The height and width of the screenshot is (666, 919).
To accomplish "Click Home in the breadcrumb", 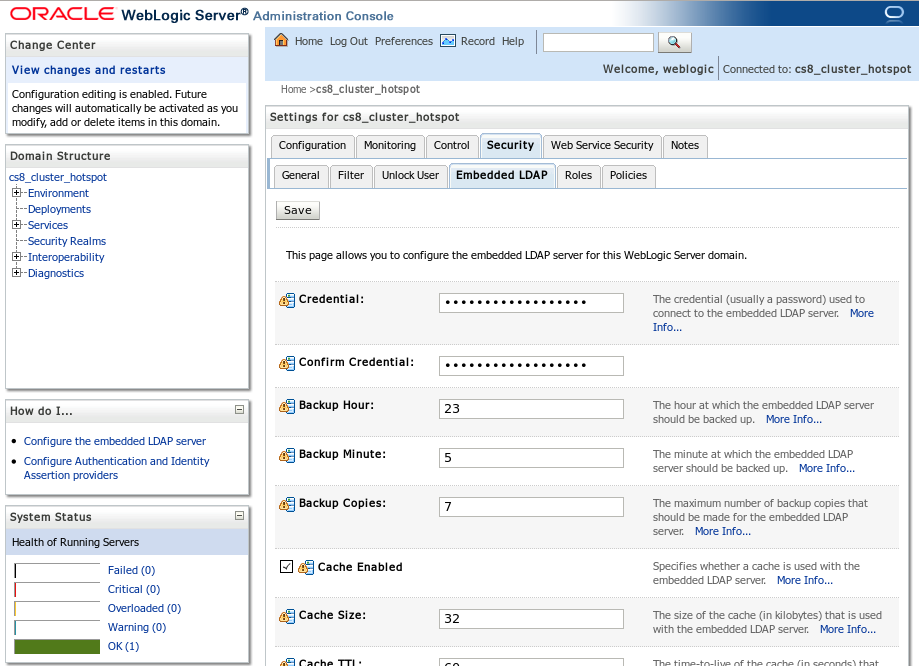I will point(293,89).
